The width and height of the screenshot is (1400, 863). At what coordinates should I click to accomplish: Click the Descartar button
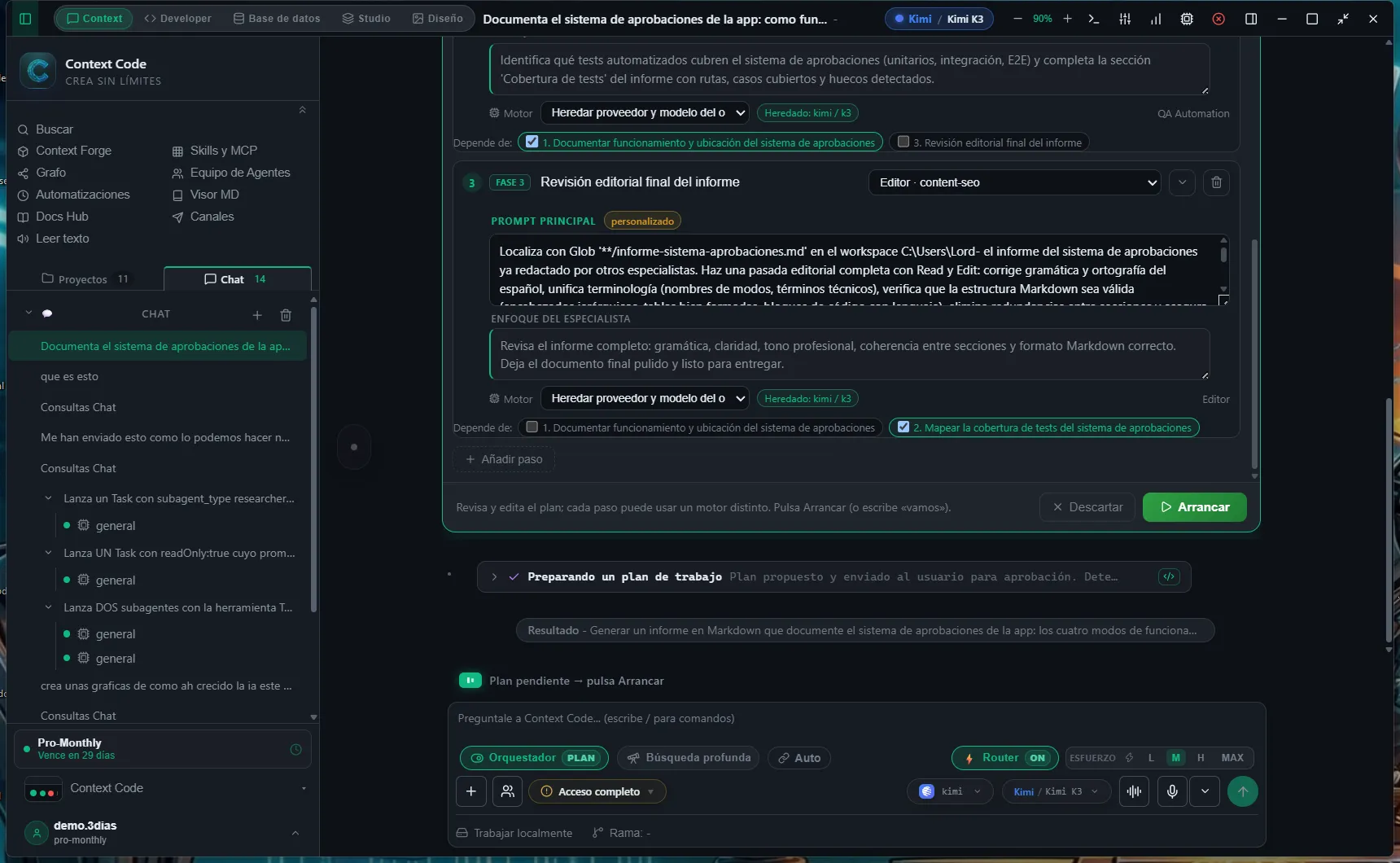coord(1087,507)
